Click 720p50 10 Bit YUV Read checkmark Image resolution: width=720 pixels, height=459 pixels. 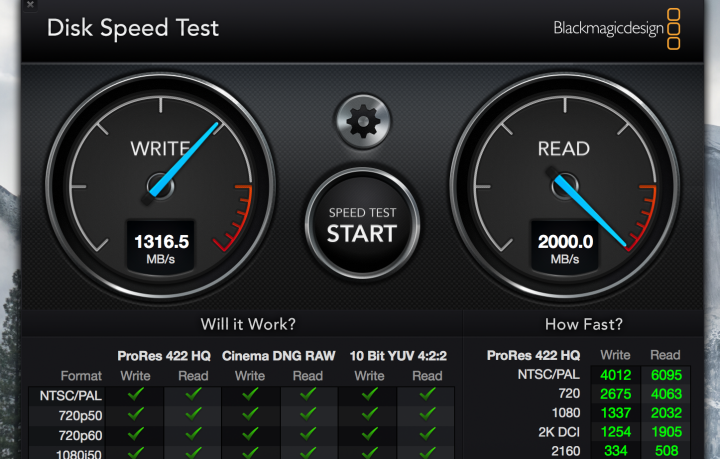pos(428,414)
